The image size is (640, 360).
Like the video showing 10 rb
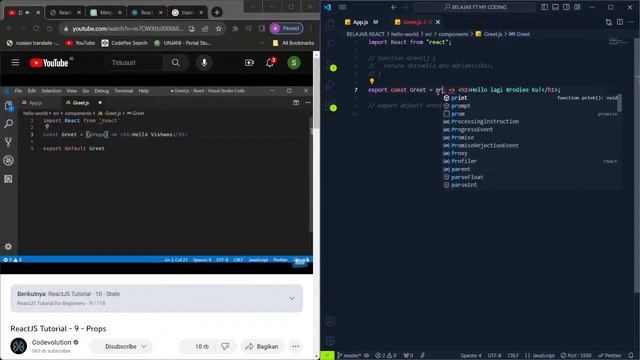tap(198, 347)
